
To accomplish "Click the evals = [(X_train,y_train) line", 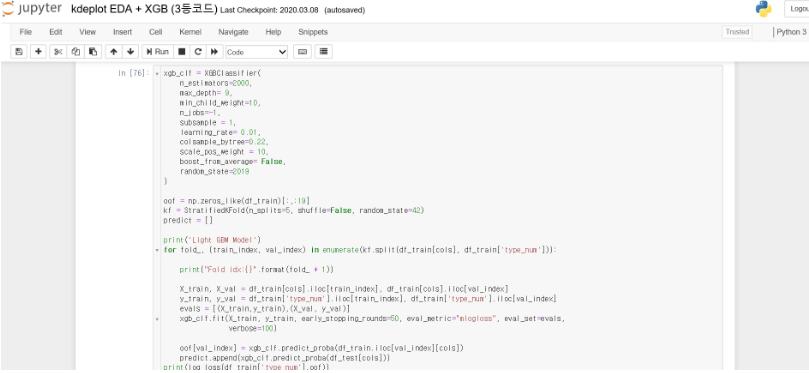I will click(265, 309).
